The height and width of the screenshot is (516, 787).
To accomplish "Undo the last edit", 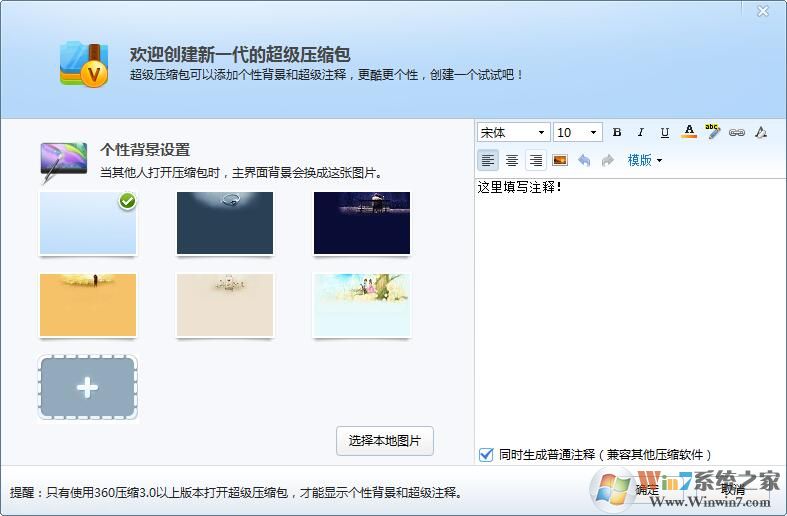I will (584, 160).
